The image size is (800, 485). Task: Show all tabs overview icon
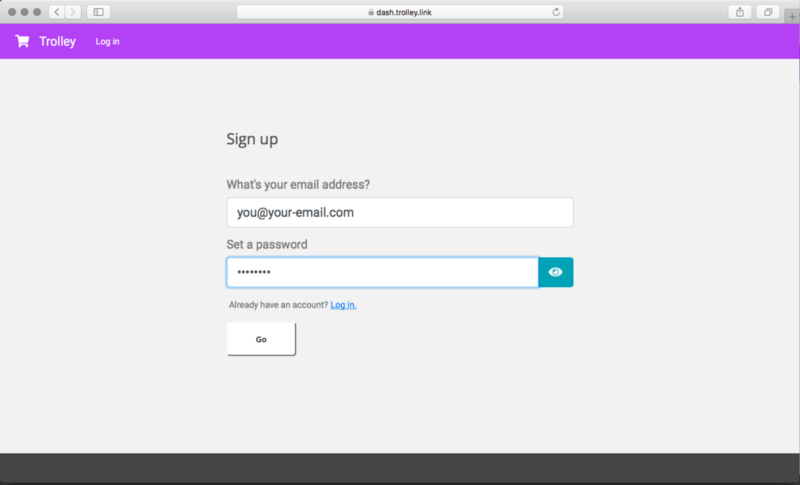tap(768, 12)
